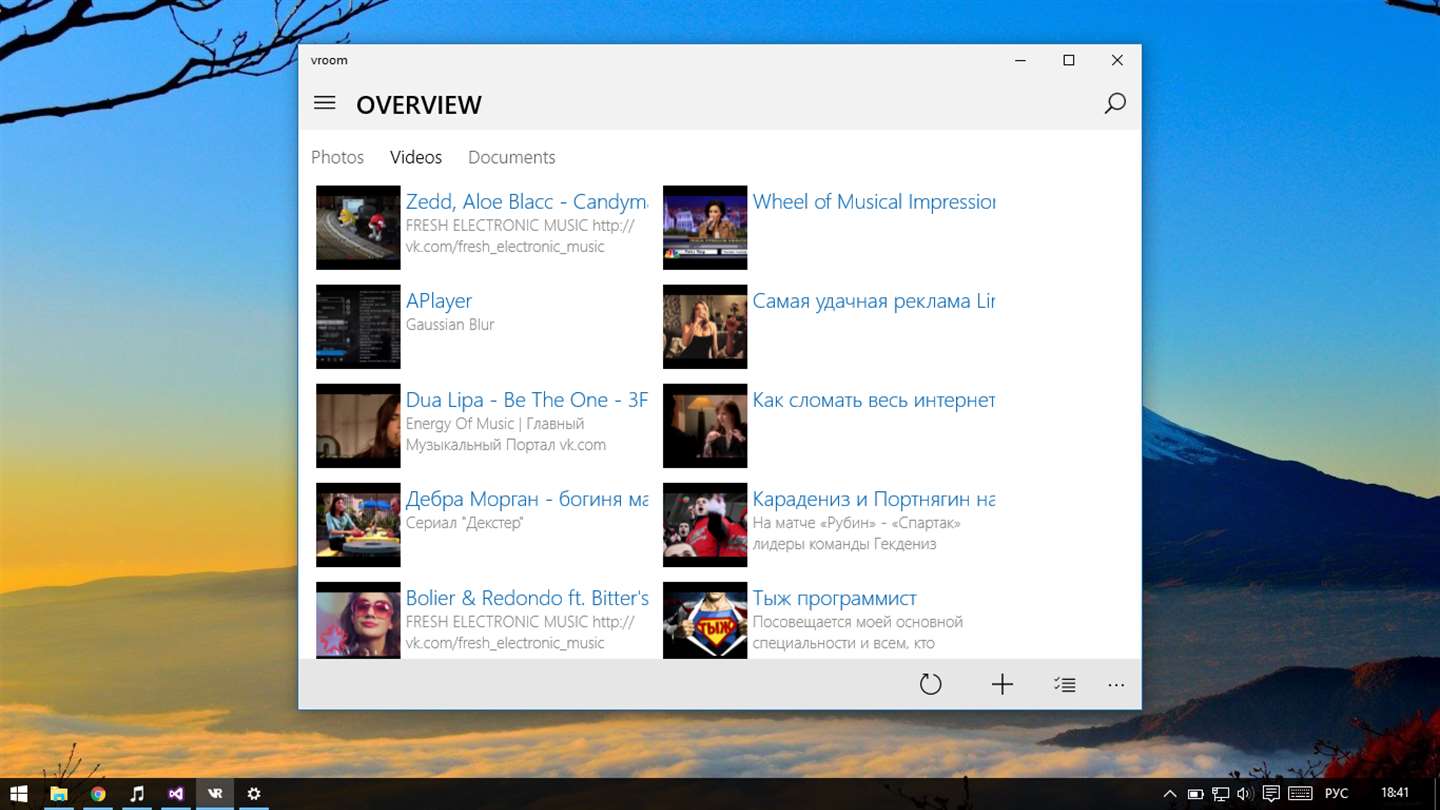Add a new video with the plus icon
The height and width of the screenshot is (810, 1440).
(x=1002, y=685)
